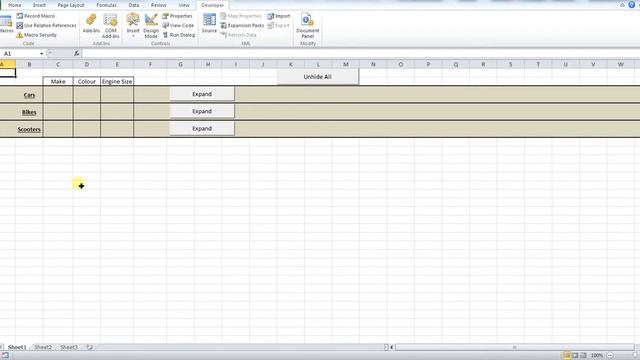This screenshot has height=360, width=640.
Task: Click View Code in ribbon
Action: 178,25
